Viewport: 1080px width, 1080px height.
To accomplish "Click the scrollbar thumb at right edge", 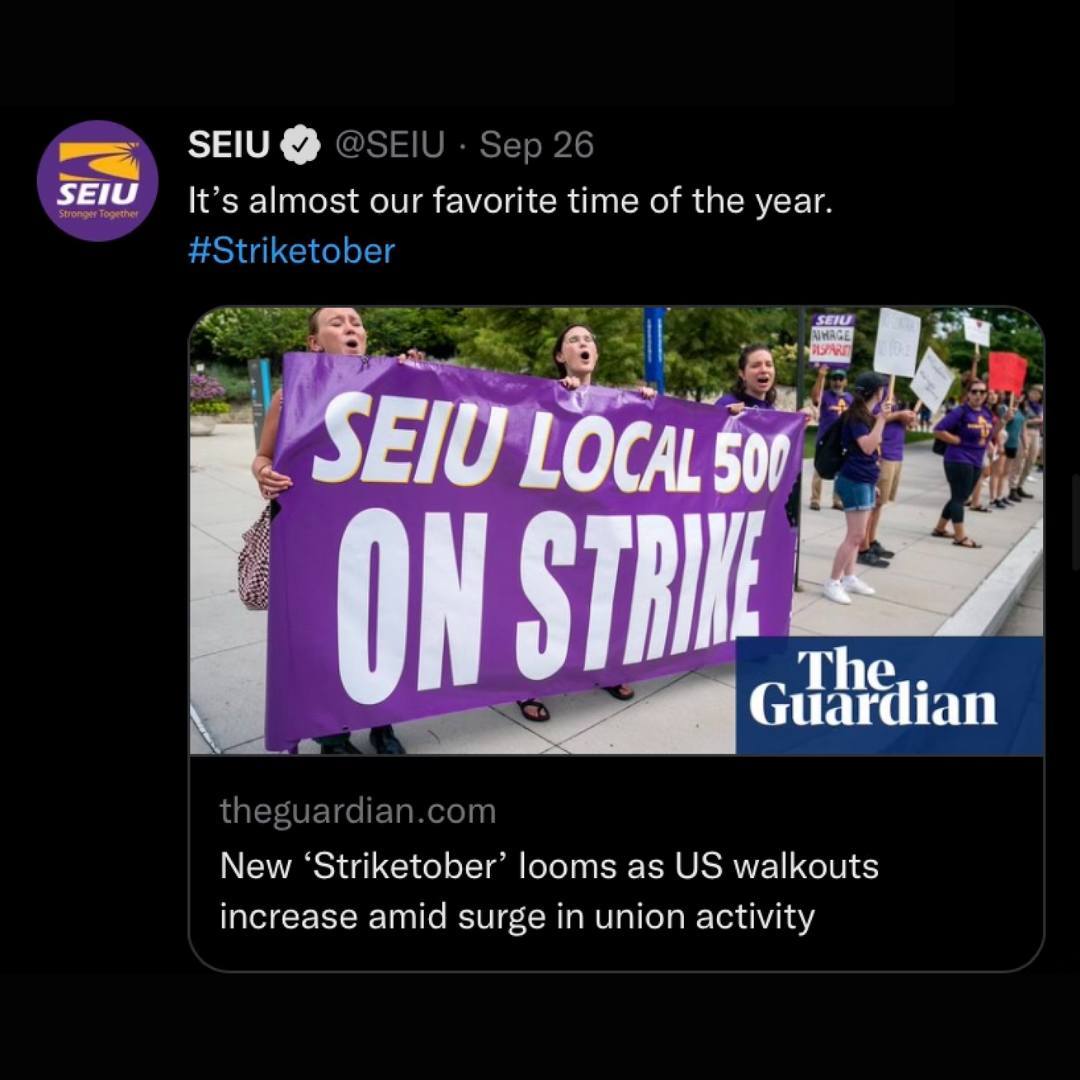I will (x=1076, y=522).
